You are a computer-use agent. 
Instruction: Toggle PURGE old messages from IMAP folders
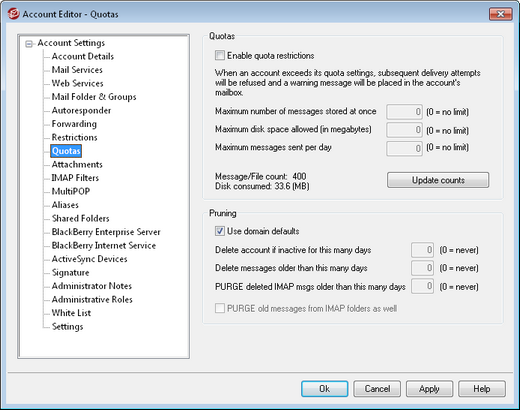point(220,308)
